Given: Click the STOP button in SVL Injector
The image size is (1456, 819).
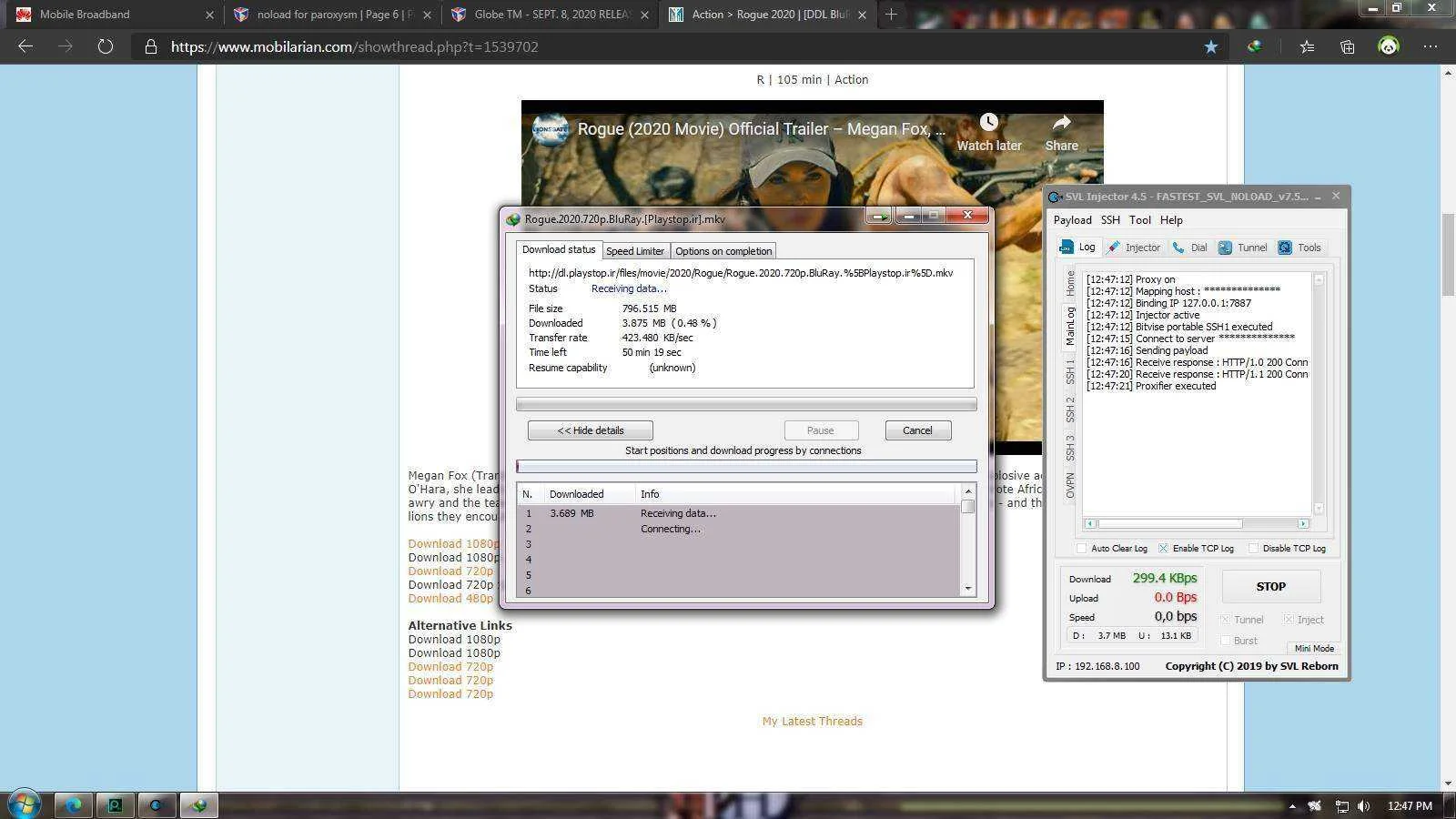Looking at the screenshot, I should 1270,587.
